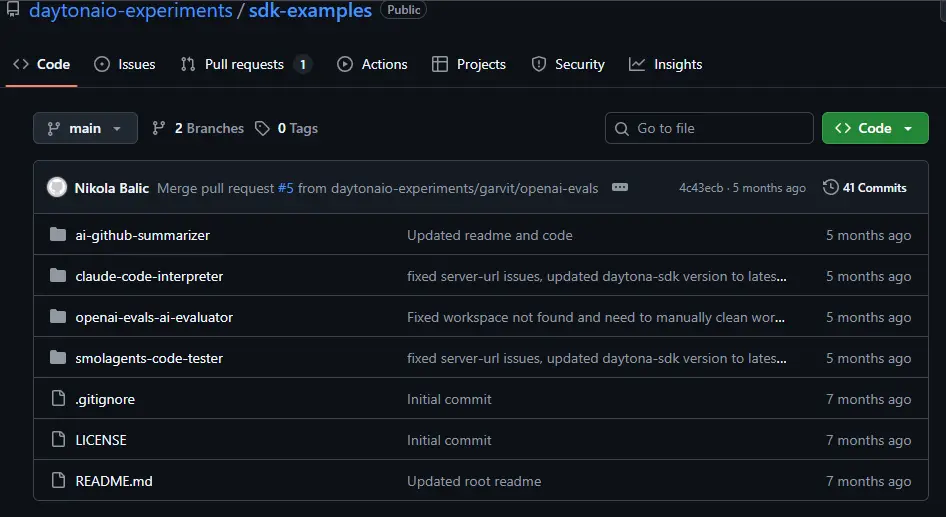Click the Go to file search field
The height and width of the screenshot is (517, 946).
709,128
